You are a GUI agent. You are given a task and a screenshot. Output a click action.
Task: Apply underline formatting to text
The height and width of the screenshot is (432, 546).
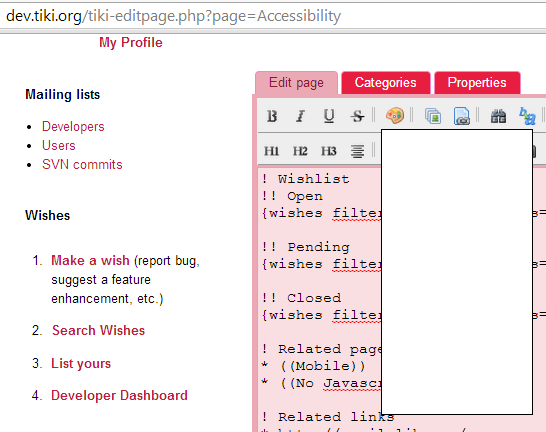(x=329, y=116)
